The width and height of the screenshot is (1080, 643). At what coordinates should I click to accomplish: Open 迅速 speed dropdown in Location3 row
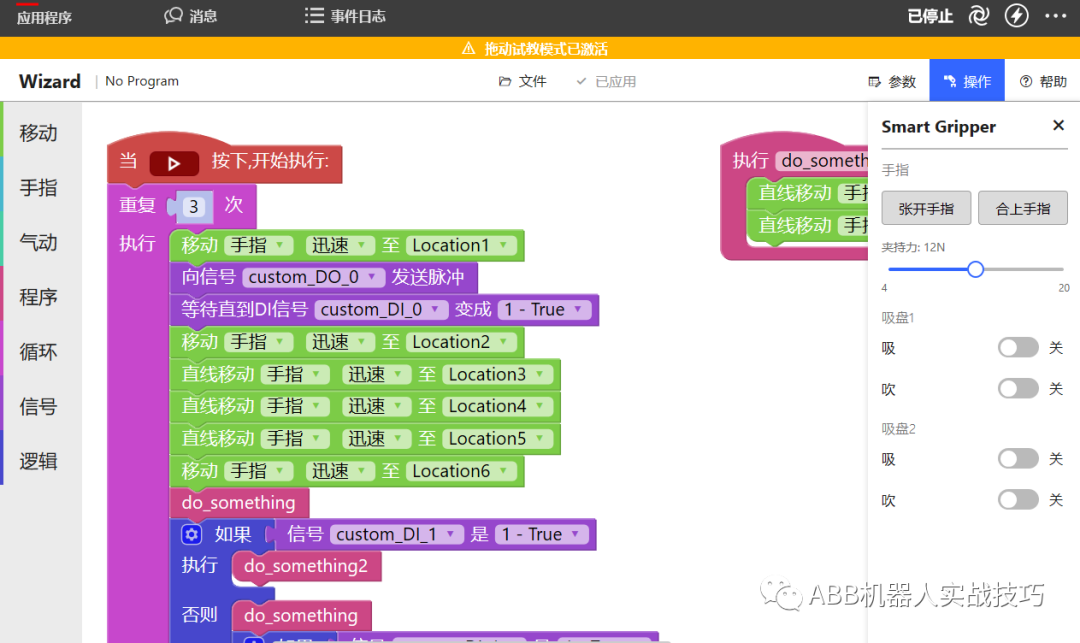376,375
